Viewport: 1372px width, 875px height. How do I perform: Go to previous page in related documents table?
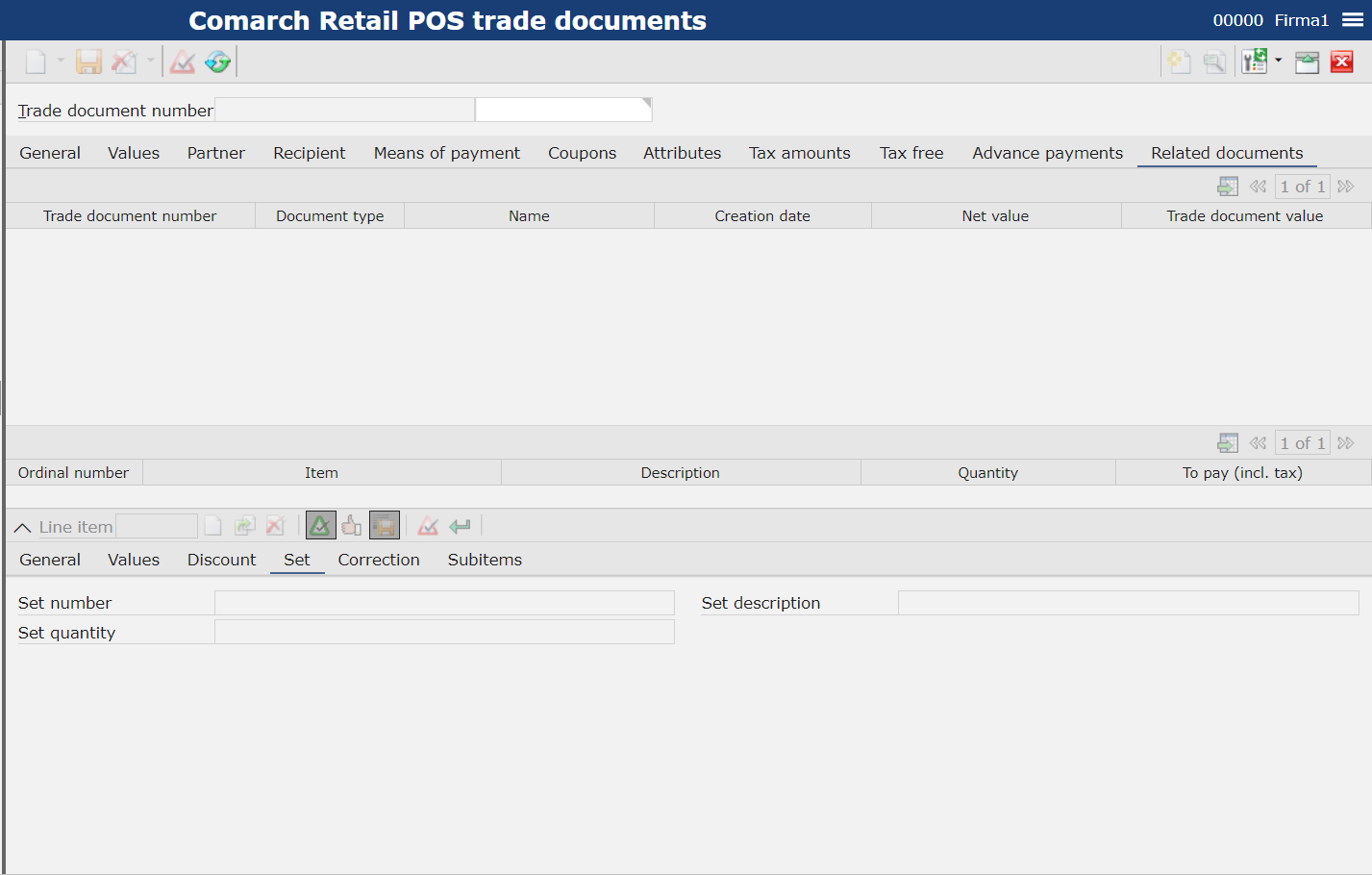point(1258,187)
